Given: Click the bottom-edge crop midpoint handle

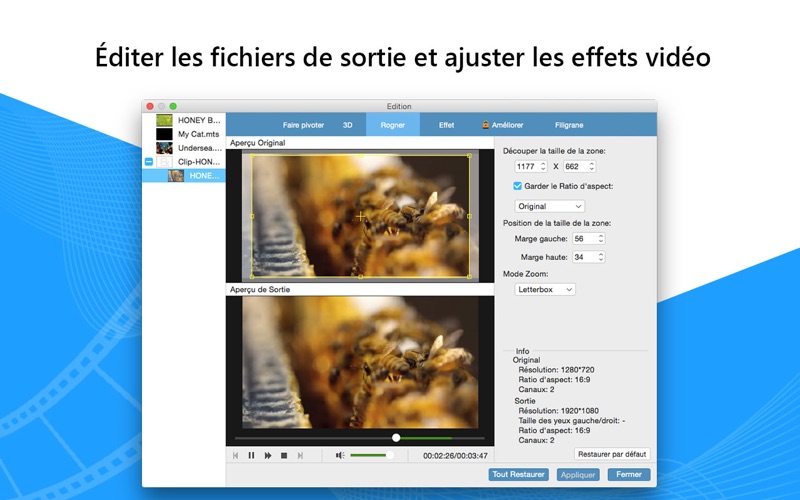Looking at the screenshot, I should (361, 277).
